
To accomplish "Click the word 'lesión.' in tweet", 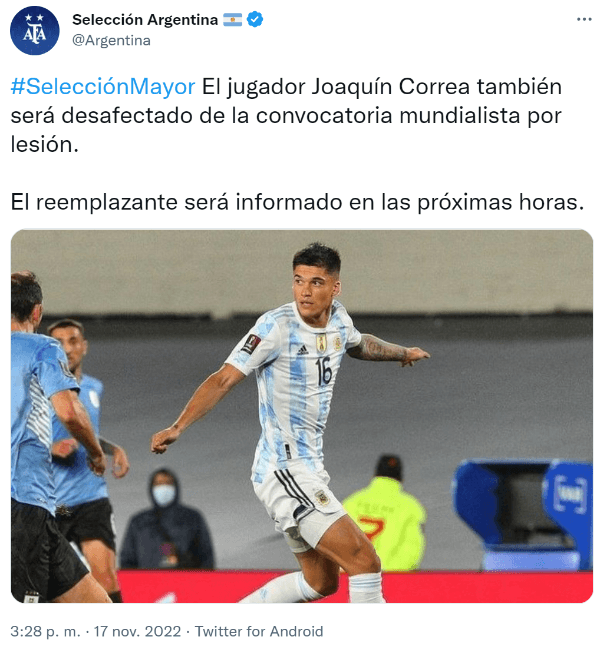I will point(44,145).
